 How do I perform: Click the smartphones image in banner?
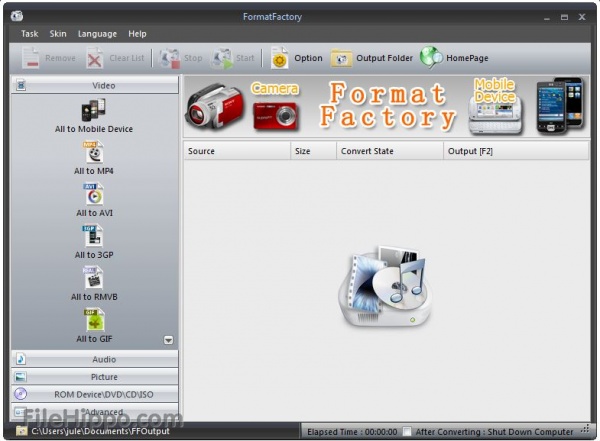[560, 105]
